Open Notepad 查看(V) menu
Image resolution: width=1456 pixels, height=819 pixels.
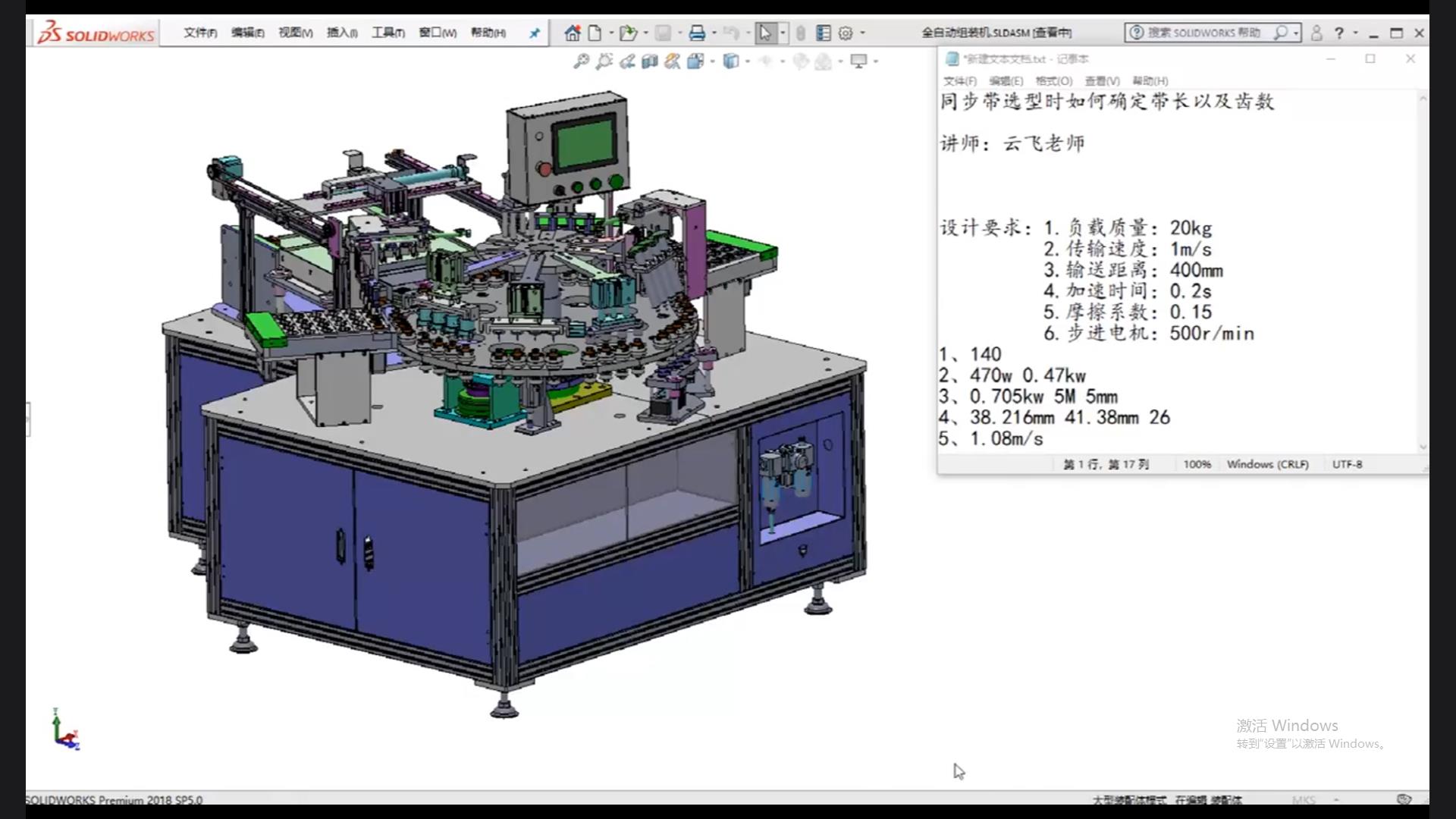pyautogui.click(x=1102, y=81)
